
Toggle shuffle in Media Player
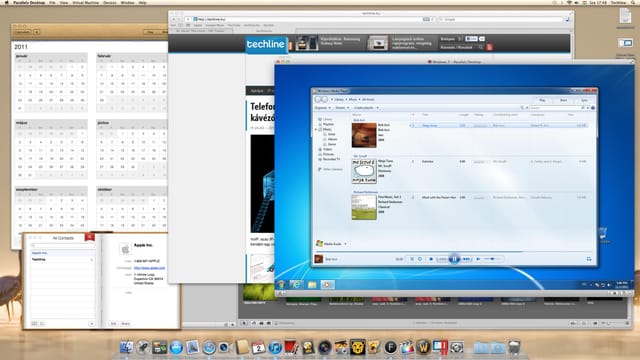tap(412, 259)
